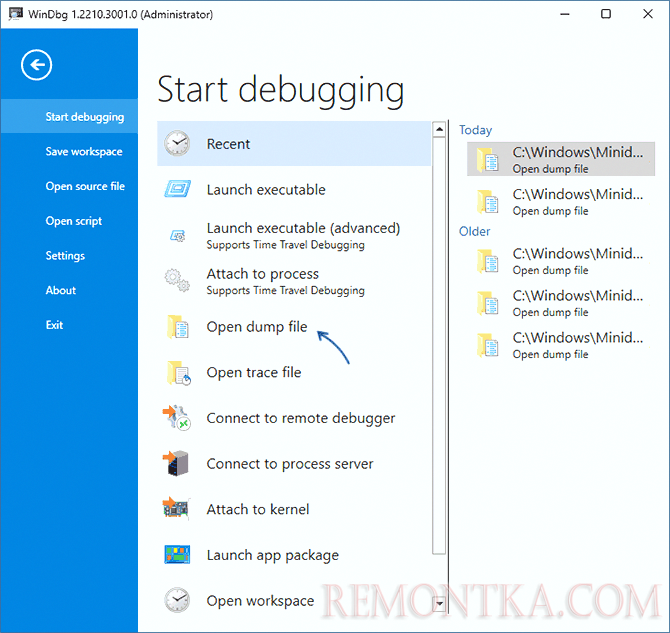This screenshot has width=670, height=633.
Task: Click the Attach to kernel board icon
Action: [176, 508]
